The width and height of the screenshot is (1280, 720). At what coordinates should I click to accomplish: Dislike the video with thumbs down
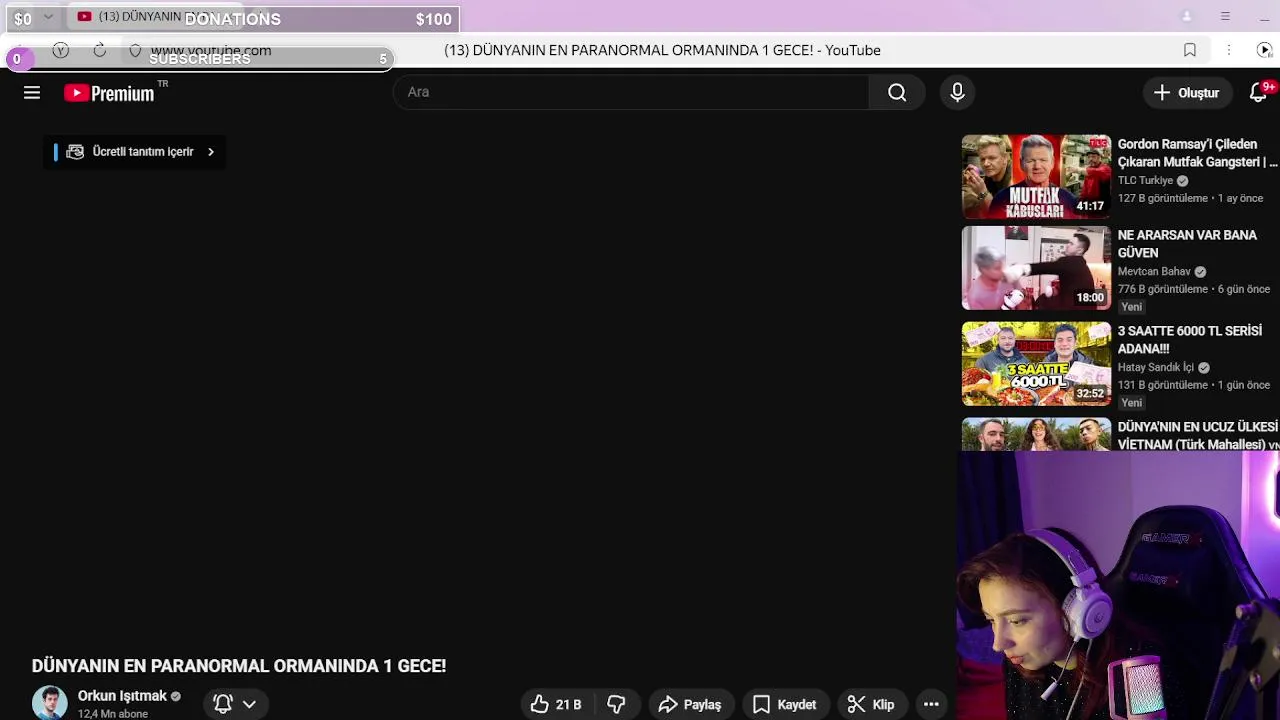(x=616, y=705)
